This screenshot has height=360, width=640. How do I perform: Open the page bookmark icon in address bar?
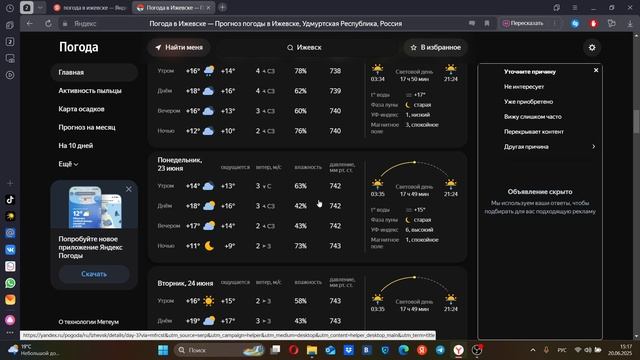pyautogui.click(x=487, y=24)
